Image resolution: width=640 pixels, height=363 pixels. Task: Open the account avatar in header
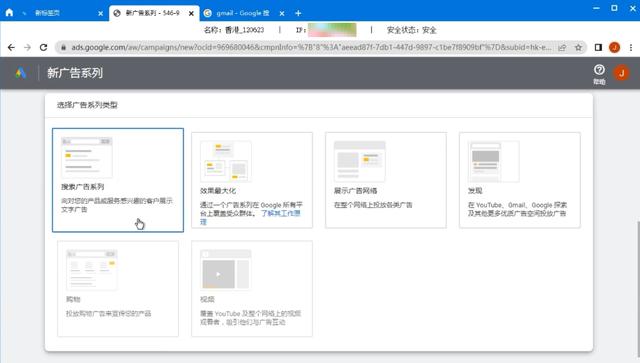pyautogui.click(x=622, y=73)
